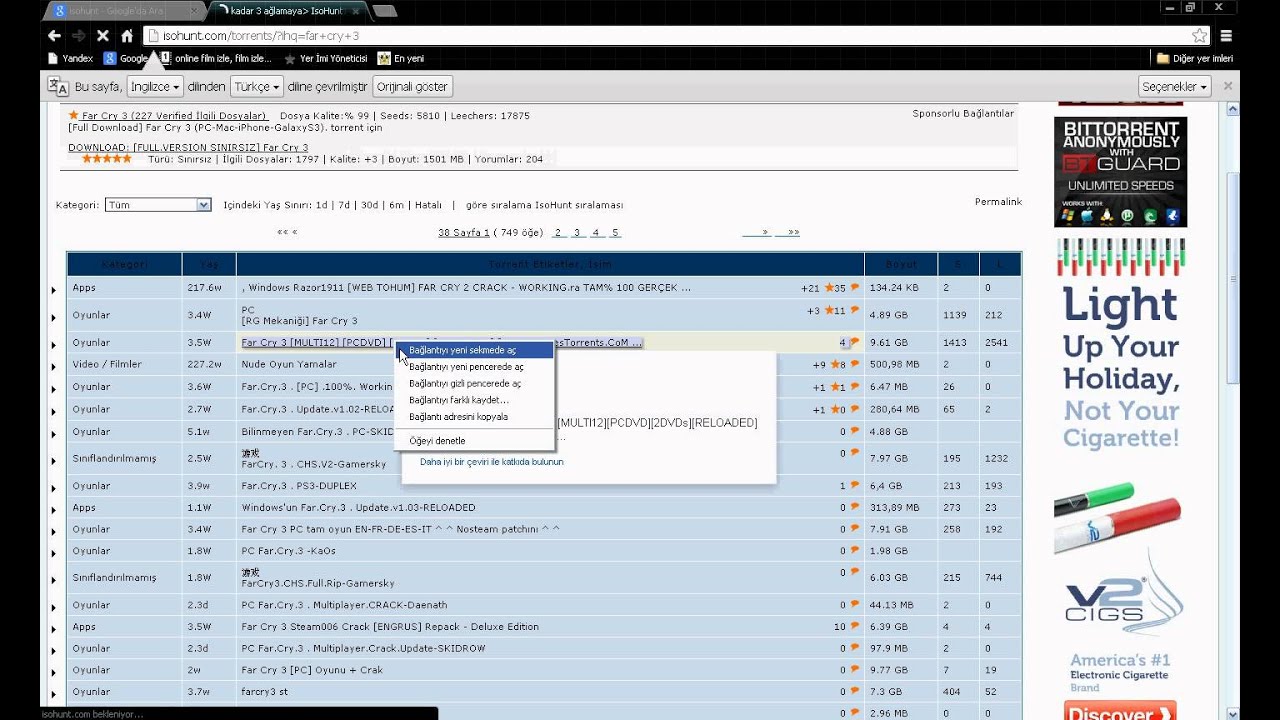Image resolution: width=1280 pixels, height=720 pixels.
Task: Open the Chrome menu hamburger icon
Action: point(1228,35)
